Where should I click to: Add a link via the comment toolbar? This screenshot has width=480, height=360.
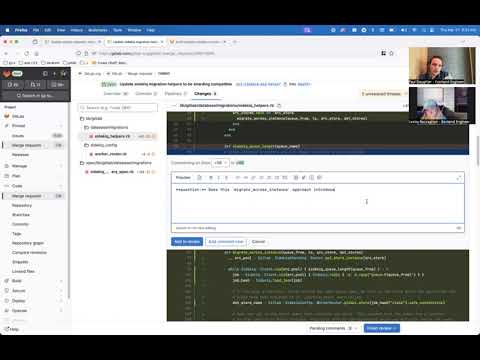point(253,178)
